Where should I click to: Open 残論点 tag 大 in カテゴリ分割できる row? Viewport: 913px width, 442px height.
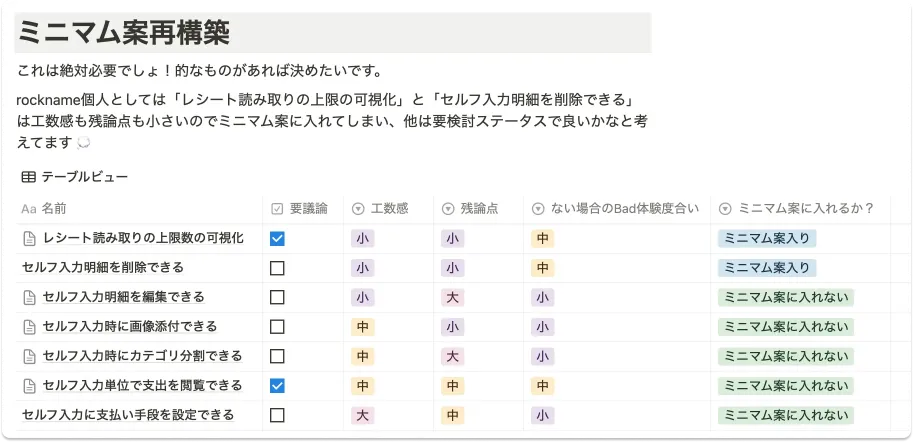[x=452, y=356]
